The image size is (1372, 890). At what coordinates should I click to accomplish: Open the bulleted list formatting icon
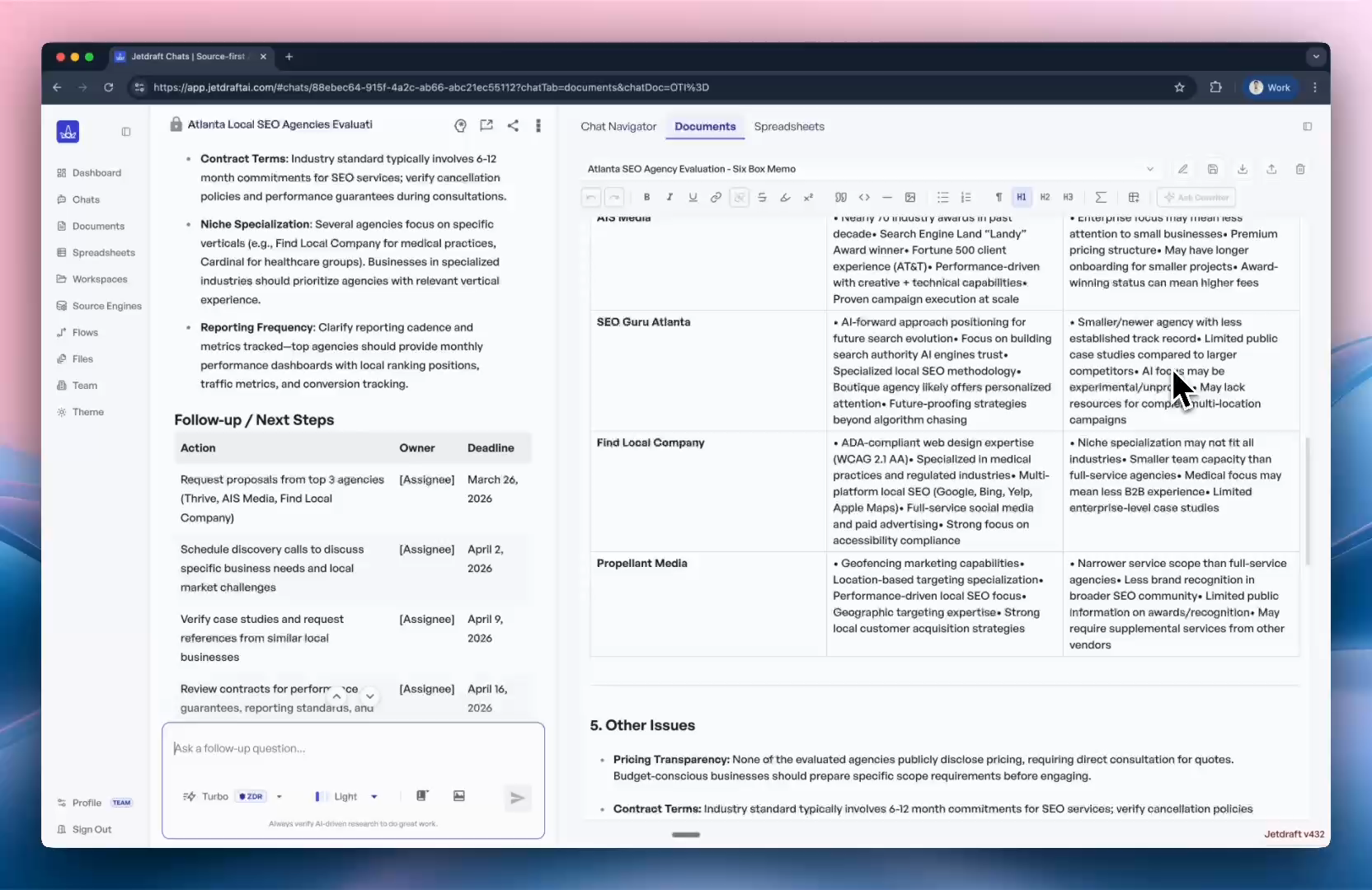pyautogui.click(x=942, y=197)
